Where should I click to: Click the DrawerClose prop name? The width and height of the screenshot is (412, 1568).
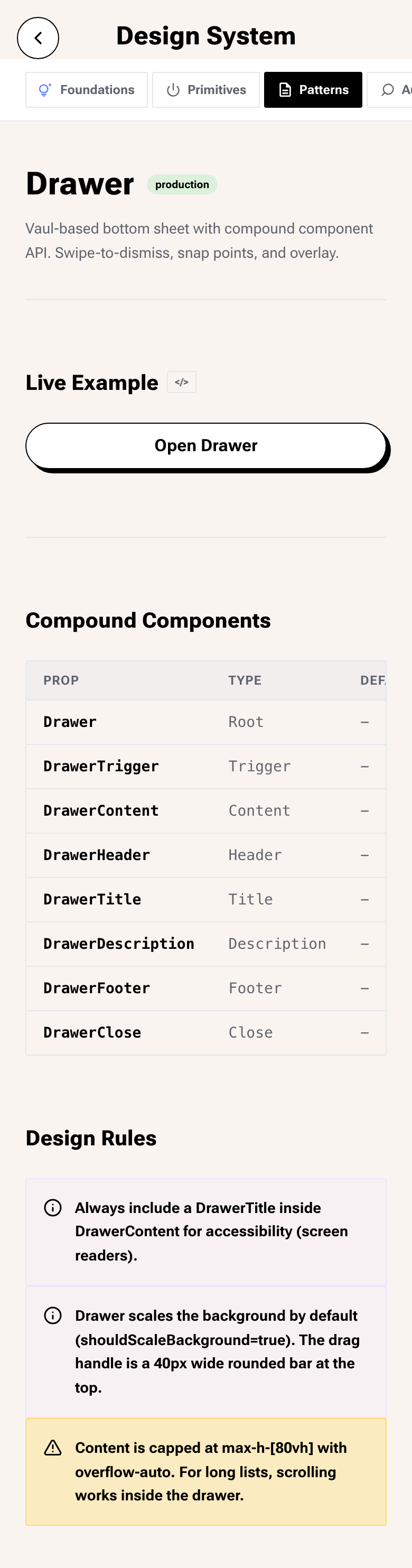(x=92, y=1032)
